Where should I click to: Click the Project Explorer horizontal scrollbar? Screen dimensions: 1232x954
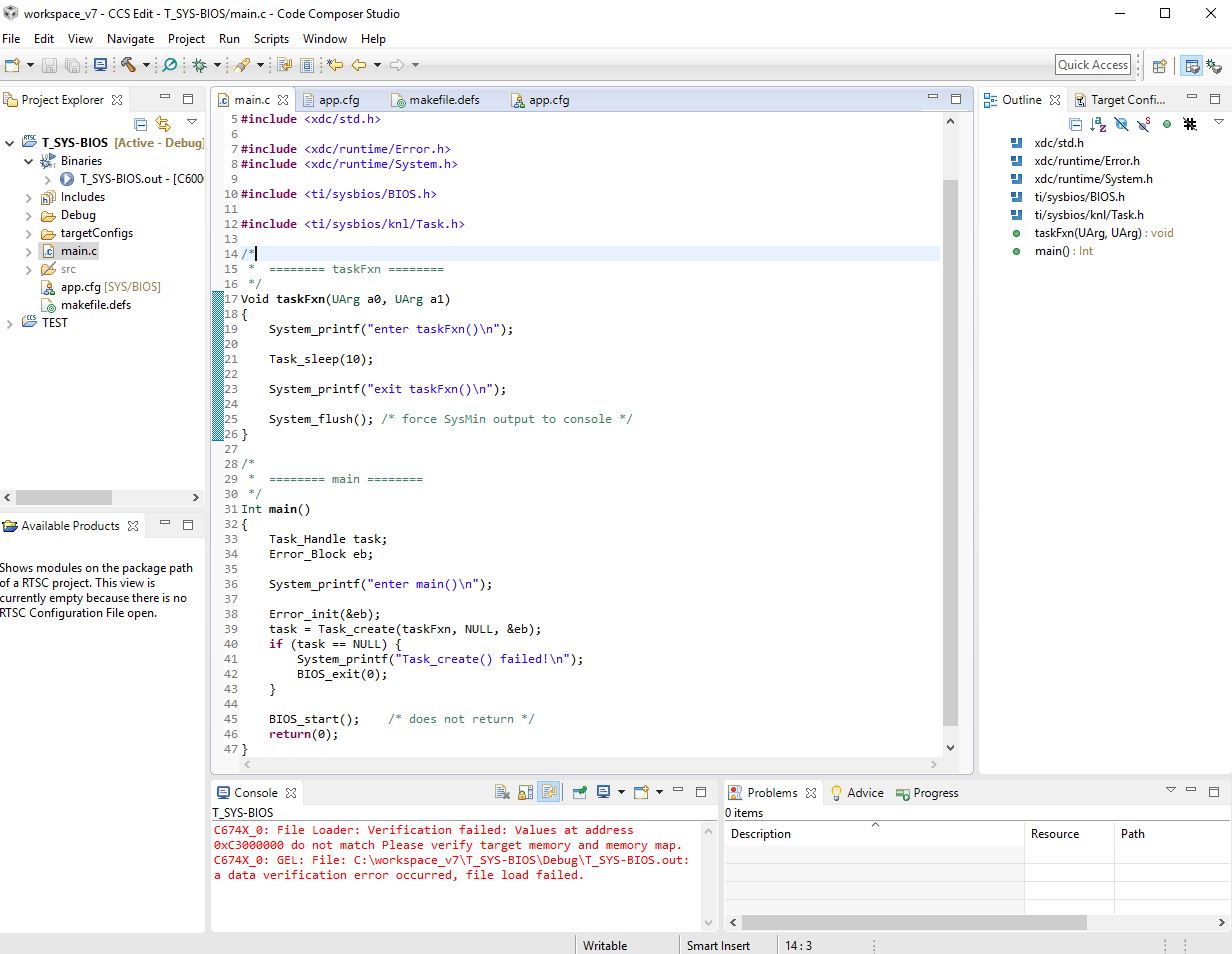tap(65, 497)
